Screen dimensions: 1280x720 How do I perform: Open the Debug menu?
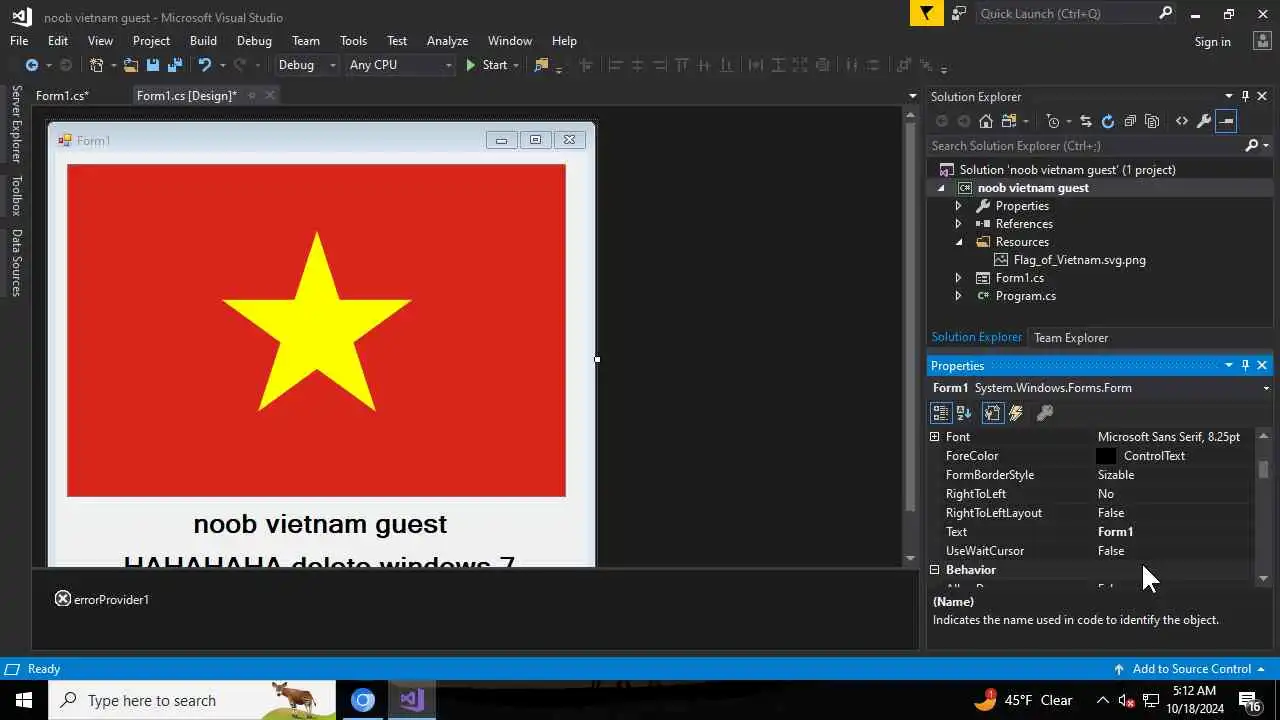254,41
